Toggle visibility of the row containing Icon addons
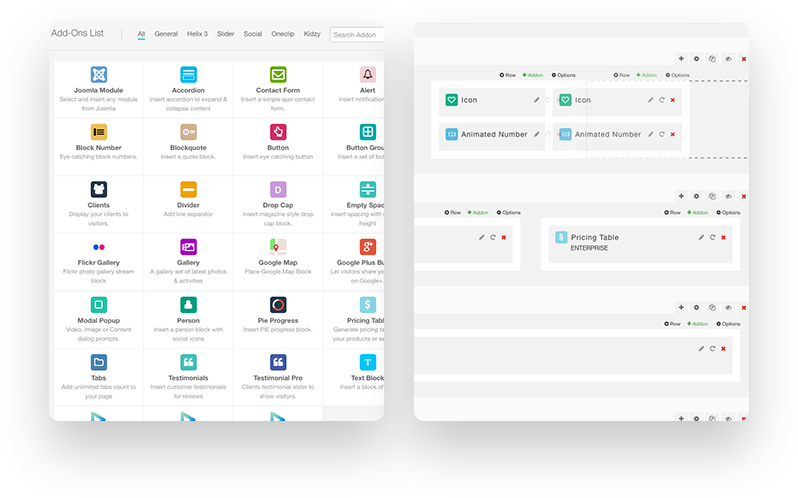798x498 pixels. pos(728,59)
